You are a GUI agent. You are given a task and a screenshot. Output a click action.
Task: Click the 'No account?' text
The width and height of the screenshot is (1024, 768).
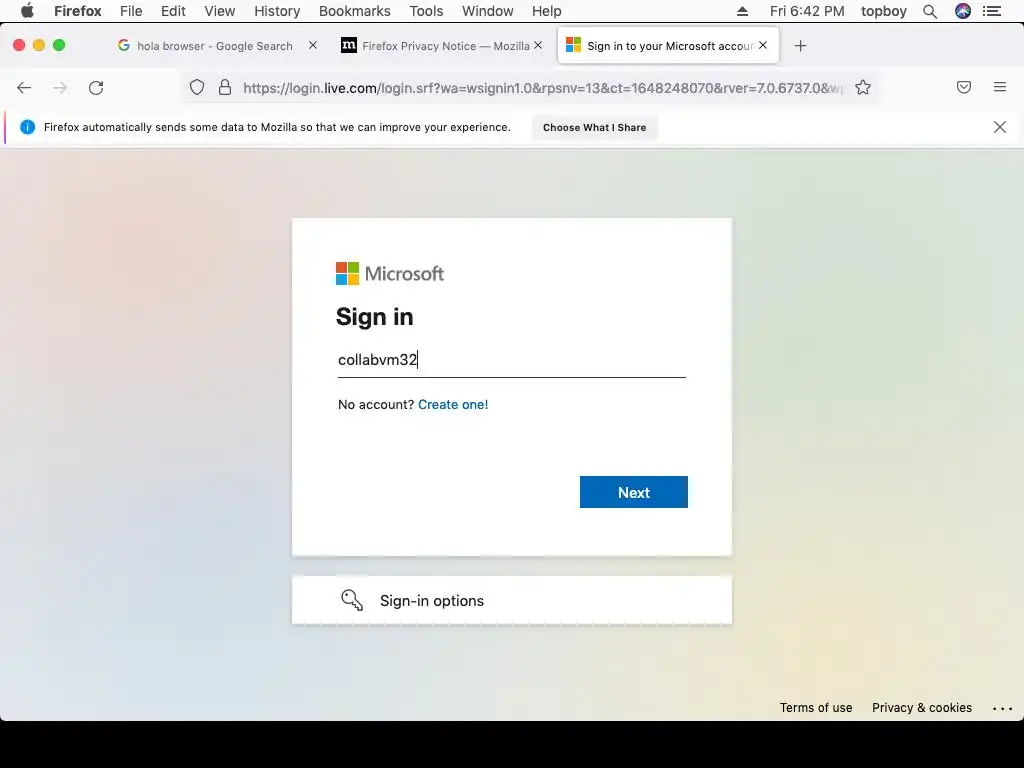click(x=376, y=405)
